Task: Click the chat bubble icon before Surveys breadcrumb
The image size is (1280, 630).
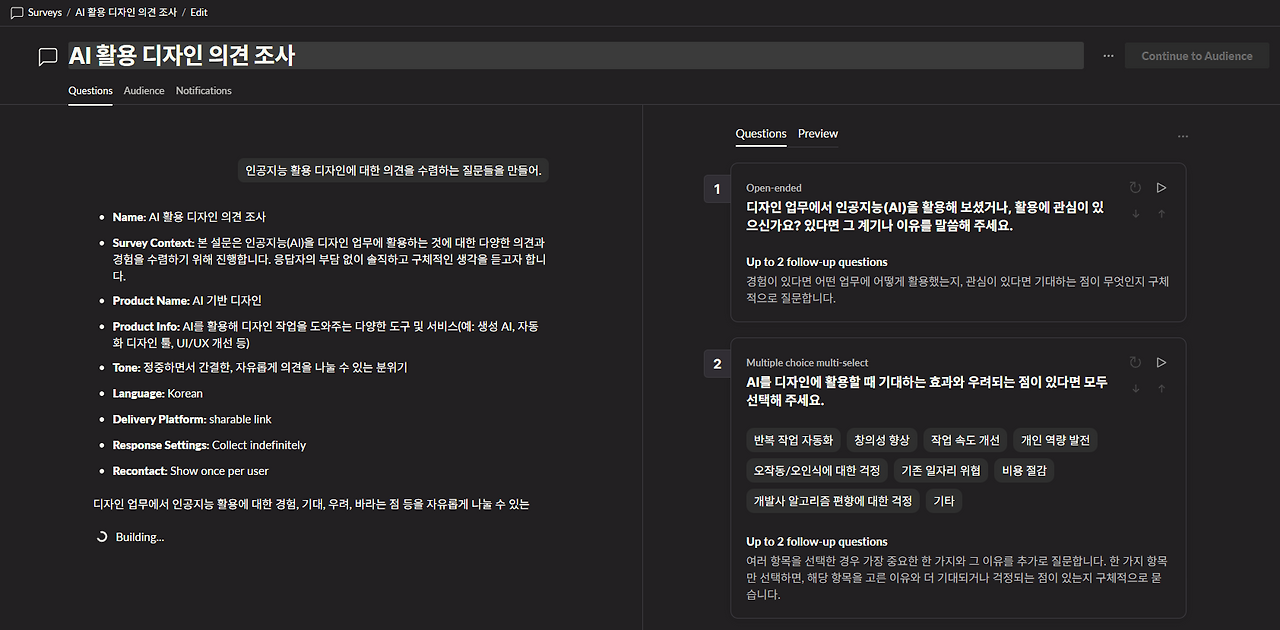Action: click(x=16, y=12)
